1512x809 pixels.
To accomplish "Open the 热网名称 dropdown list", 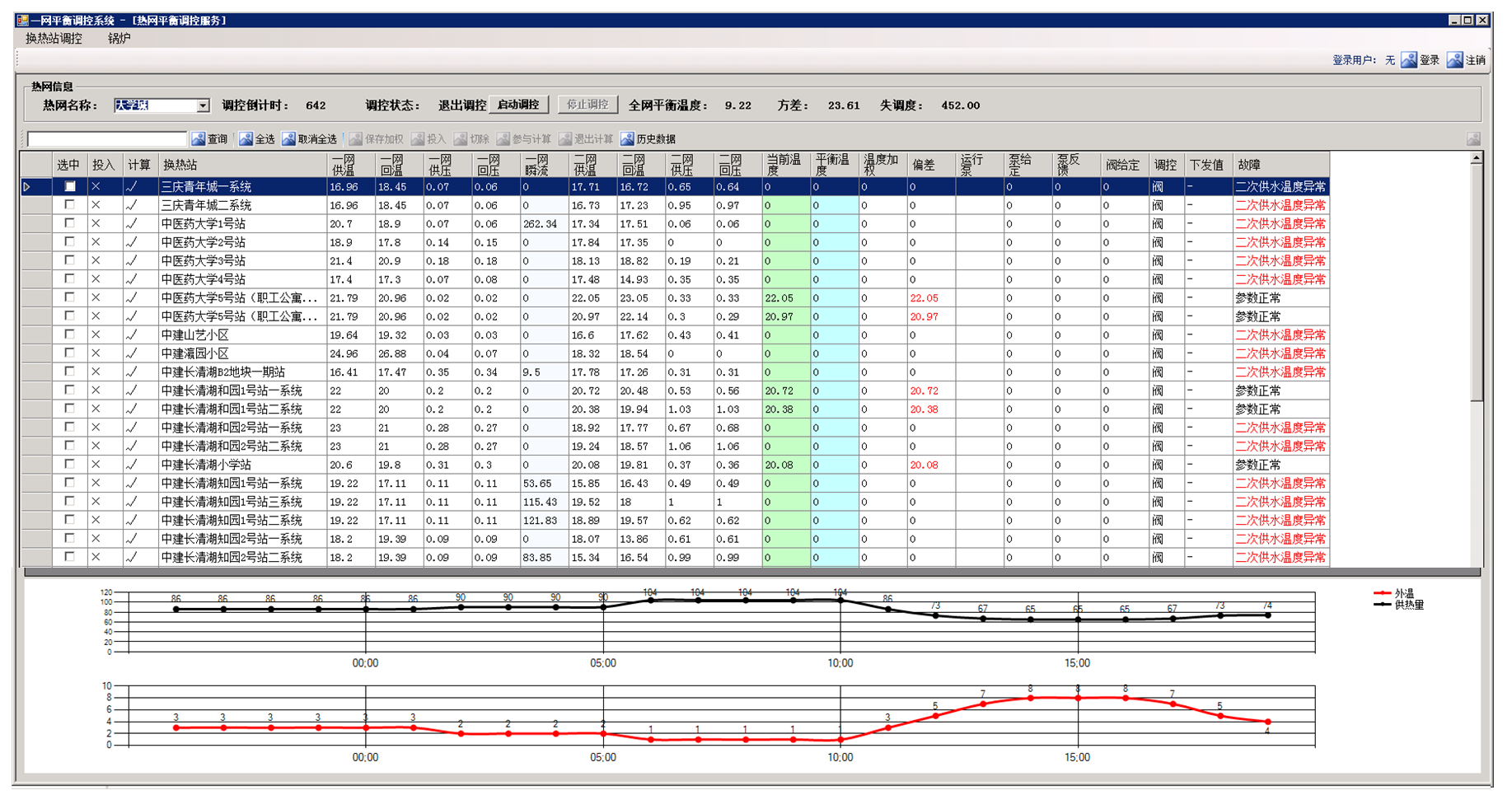I will click(x=203, y=105).
